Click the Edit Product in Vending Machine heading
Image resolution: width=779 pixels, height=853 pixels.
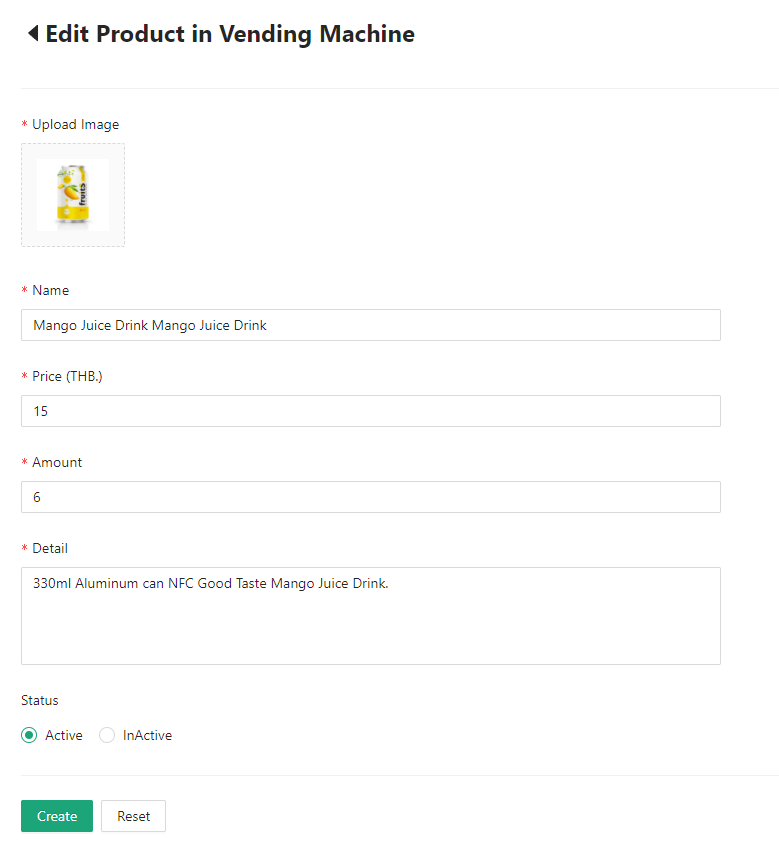click(230, 33)
